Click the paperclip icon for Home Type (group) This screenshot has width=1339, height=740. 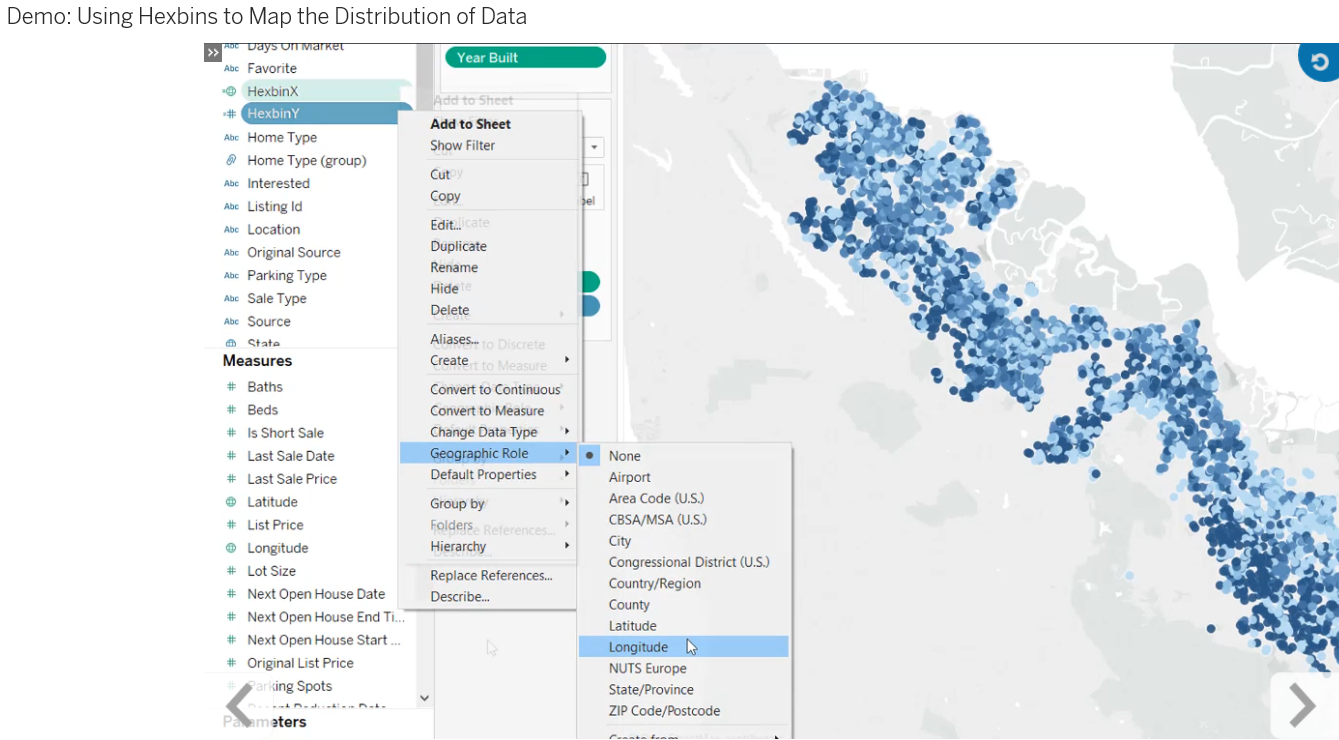(230, 160)
